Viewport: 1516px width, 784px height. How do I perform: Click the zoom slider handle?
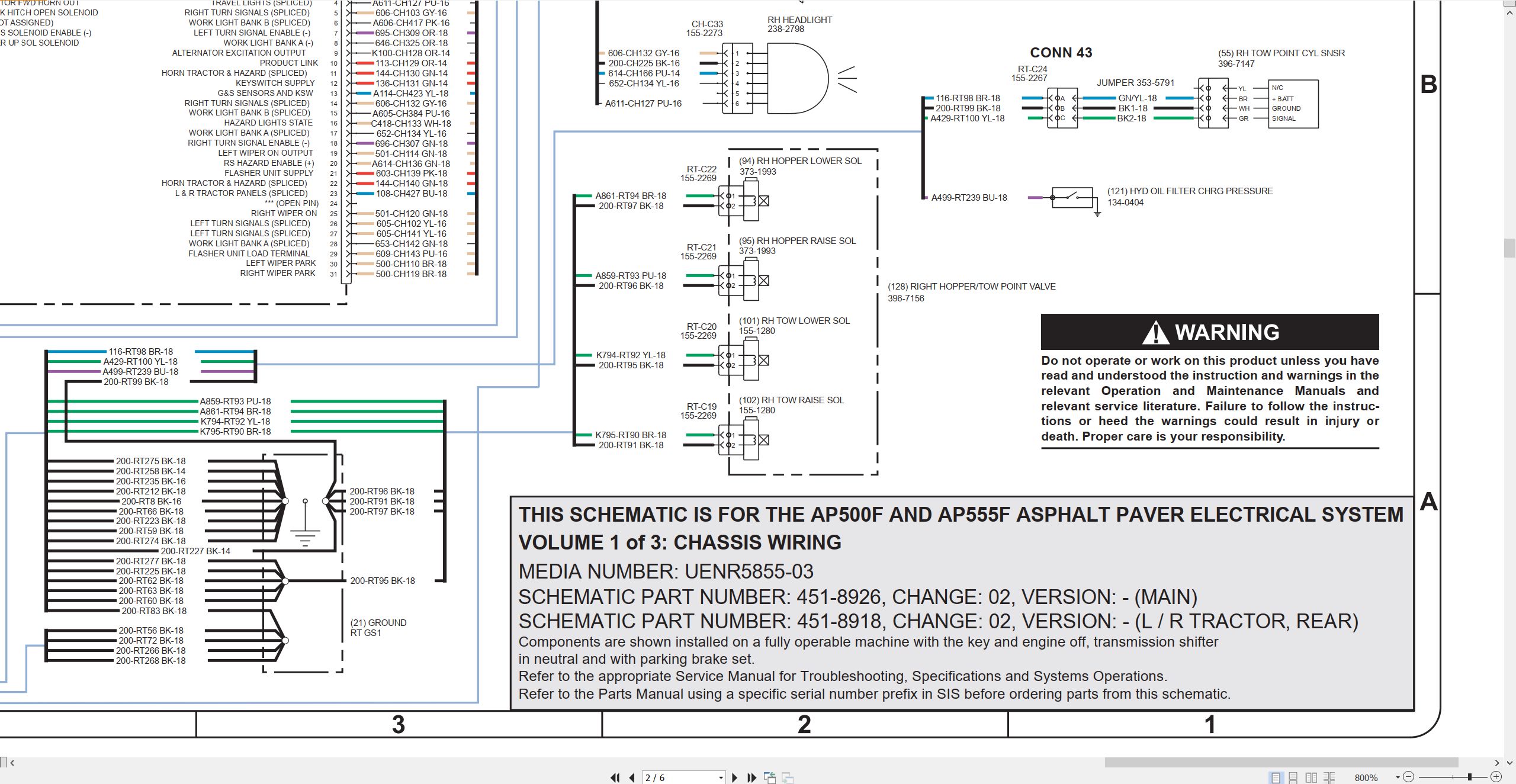(1470, 777)
